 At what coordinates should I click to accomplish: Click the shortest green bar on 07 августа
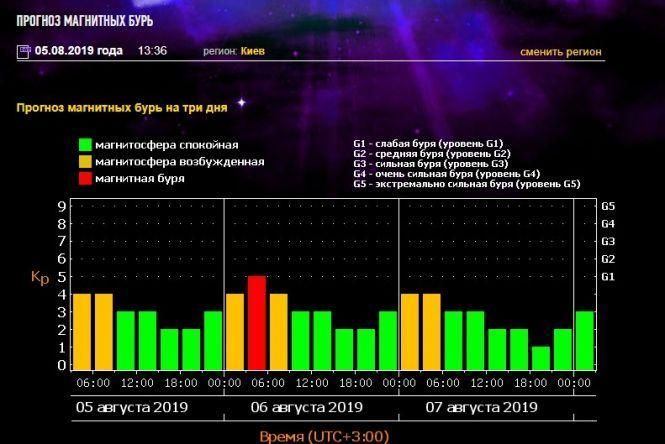[540, 358]
